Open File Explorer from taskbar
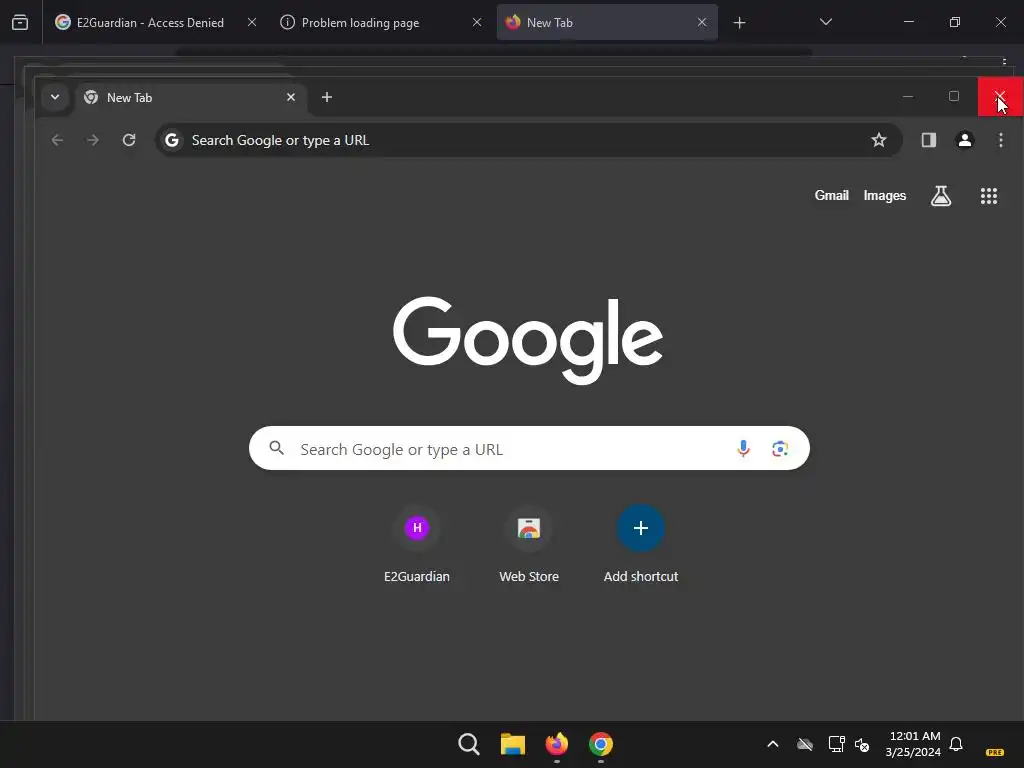Screen dimensions: 1024x768 point(513,744)
